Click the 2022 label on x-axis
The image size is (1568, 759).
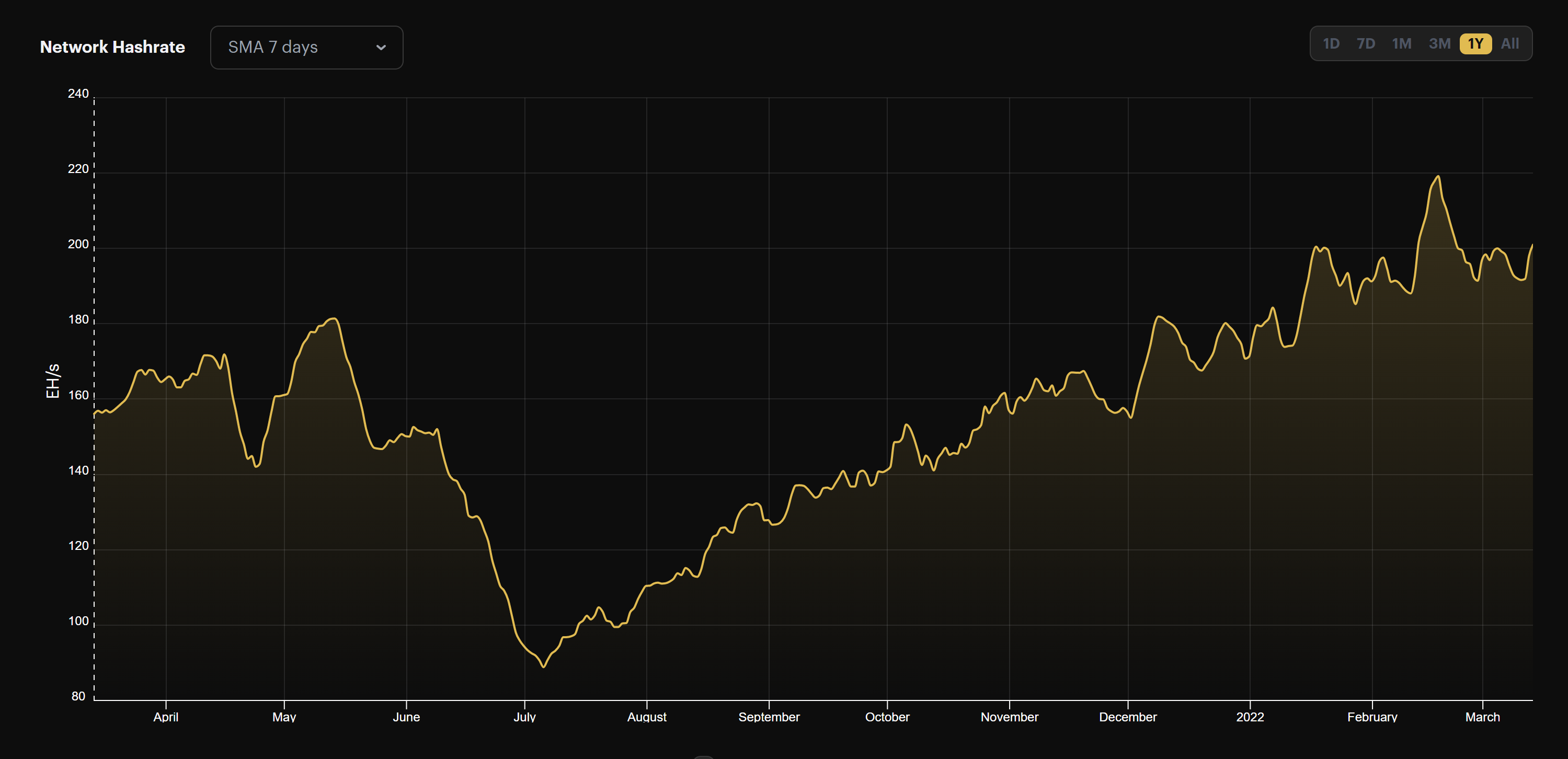click(x=1250, y=717)
